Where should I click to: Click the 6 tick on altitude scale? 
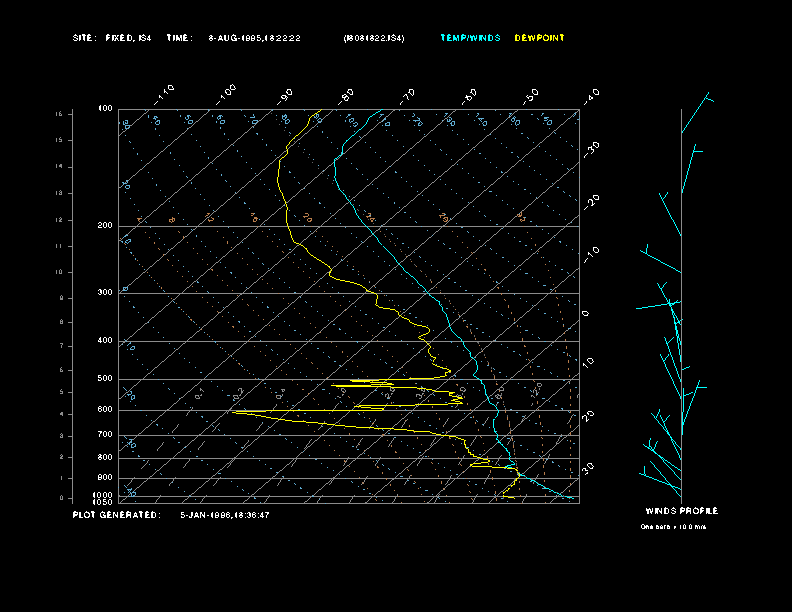click(62, 370)
